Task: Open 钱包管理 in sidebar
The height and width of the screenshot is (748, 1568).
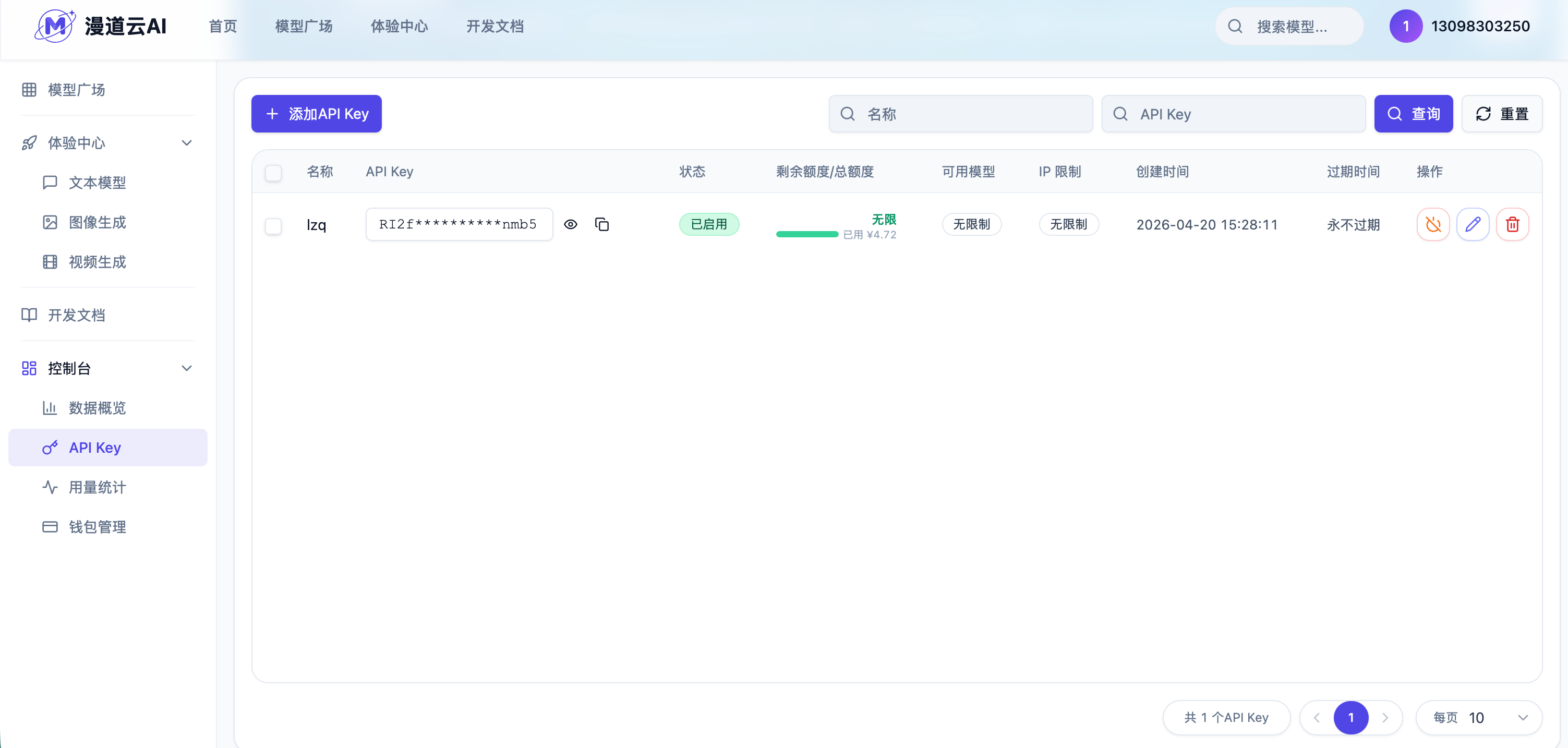Action: point(98,526)
